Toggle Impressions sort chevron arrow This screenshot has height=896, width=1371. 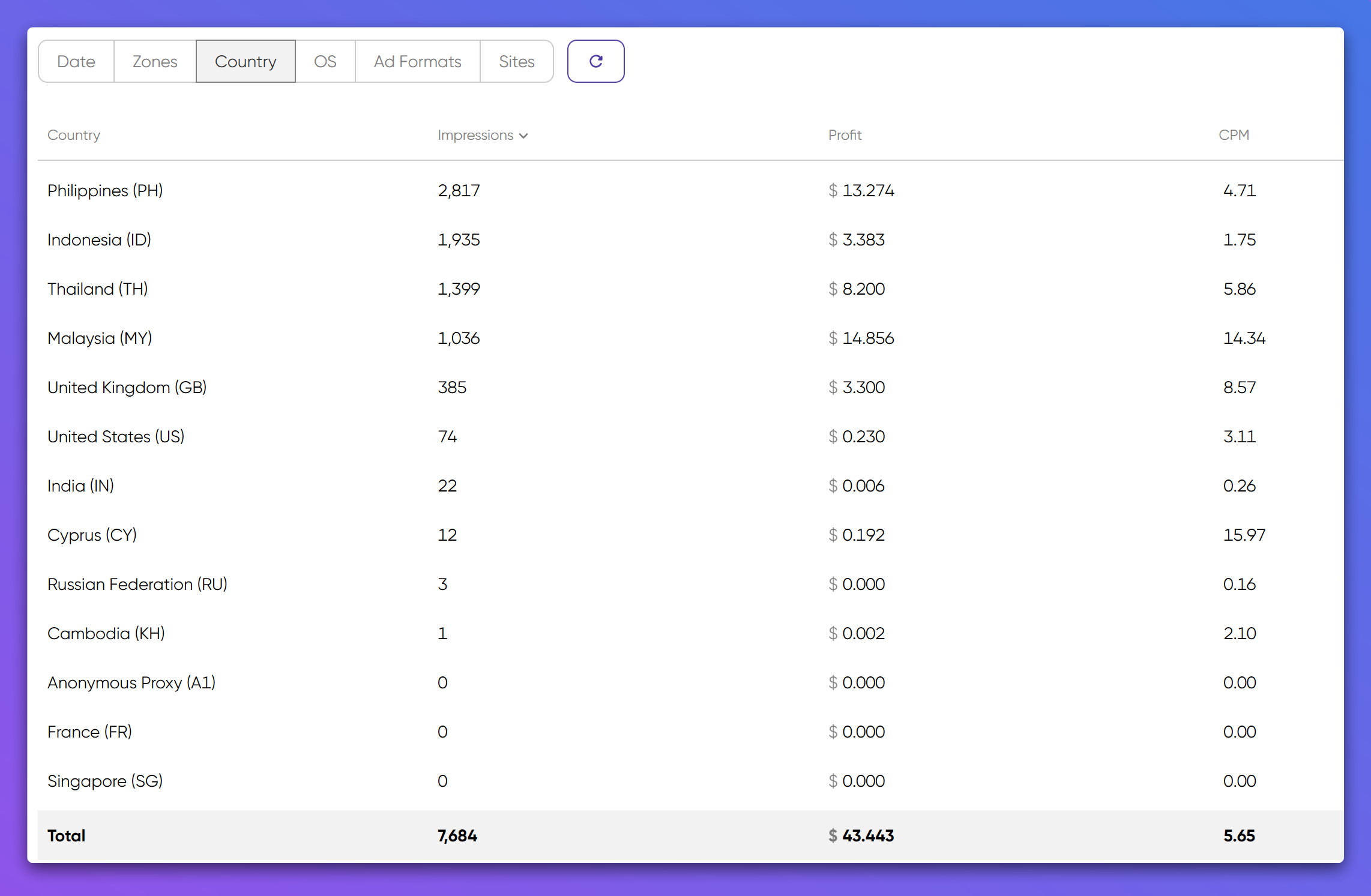point(523,136)
